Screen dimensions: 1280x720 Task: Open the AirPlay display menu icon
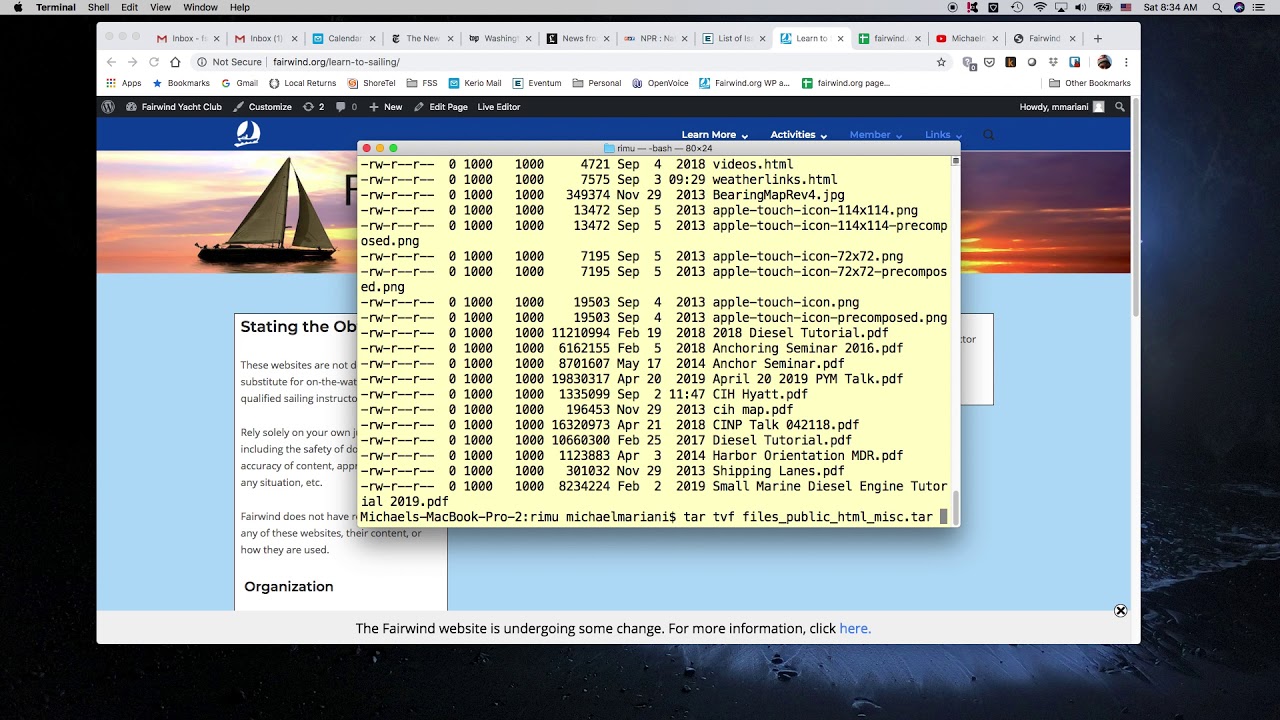(x=1061, y=7)
